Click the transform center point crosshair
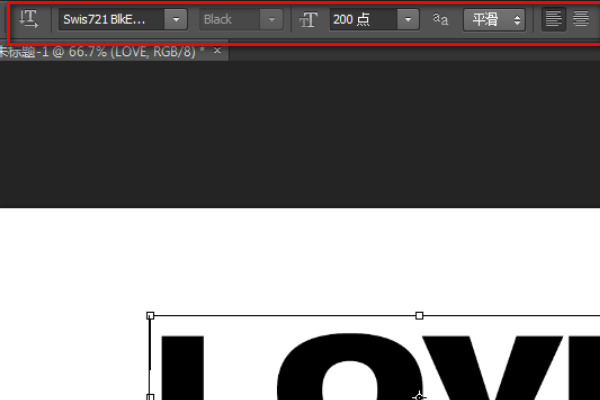This screenshot has height=400, width=600. [x=419, y=397]
